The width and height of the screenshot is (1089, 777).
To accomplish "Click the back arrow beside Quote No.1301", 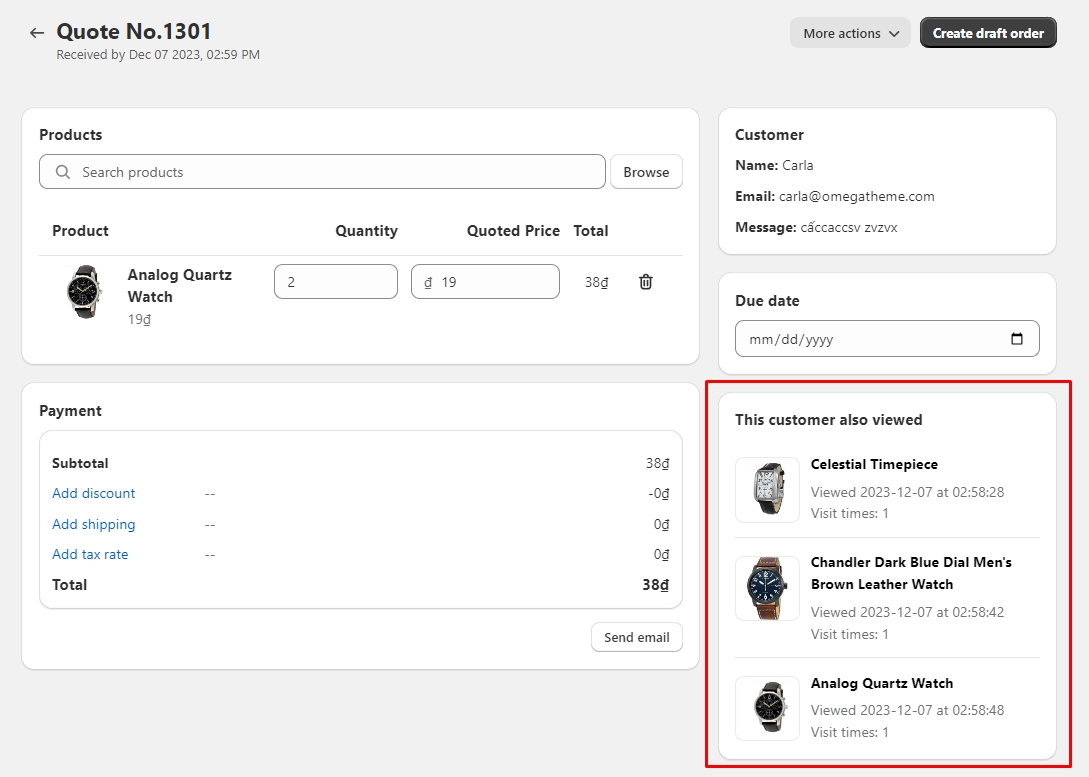I will (37, 33).
